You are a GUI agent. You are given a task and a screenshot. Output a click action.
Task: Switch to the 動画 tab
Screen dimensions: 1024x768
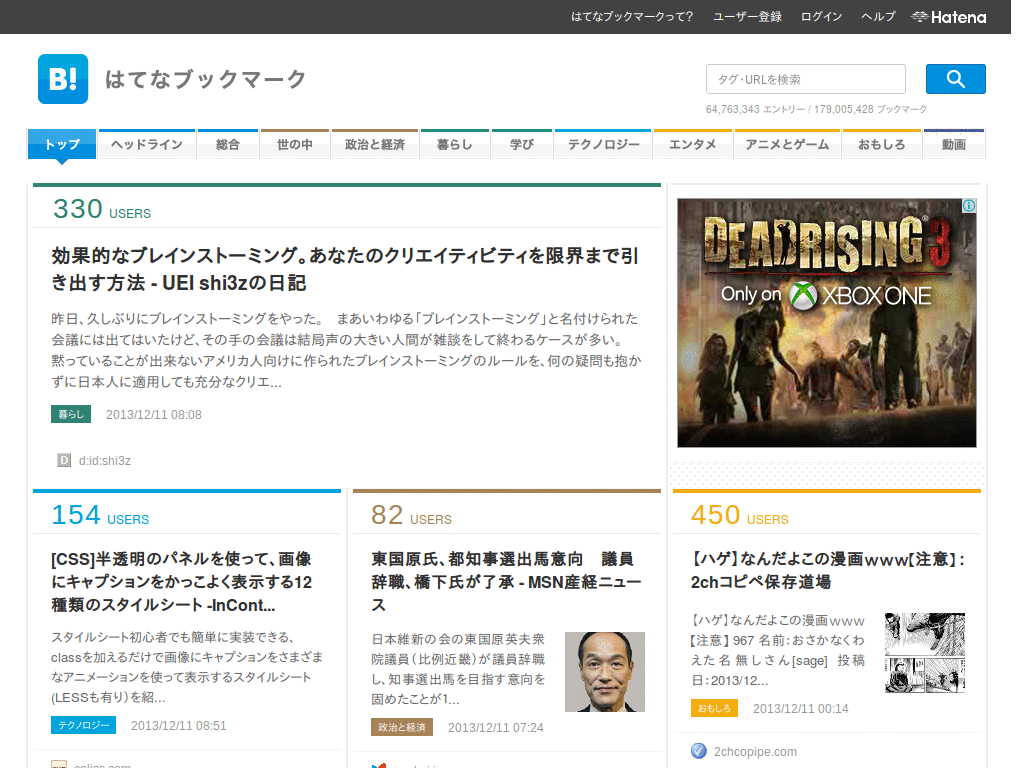(x=954, y=144)
